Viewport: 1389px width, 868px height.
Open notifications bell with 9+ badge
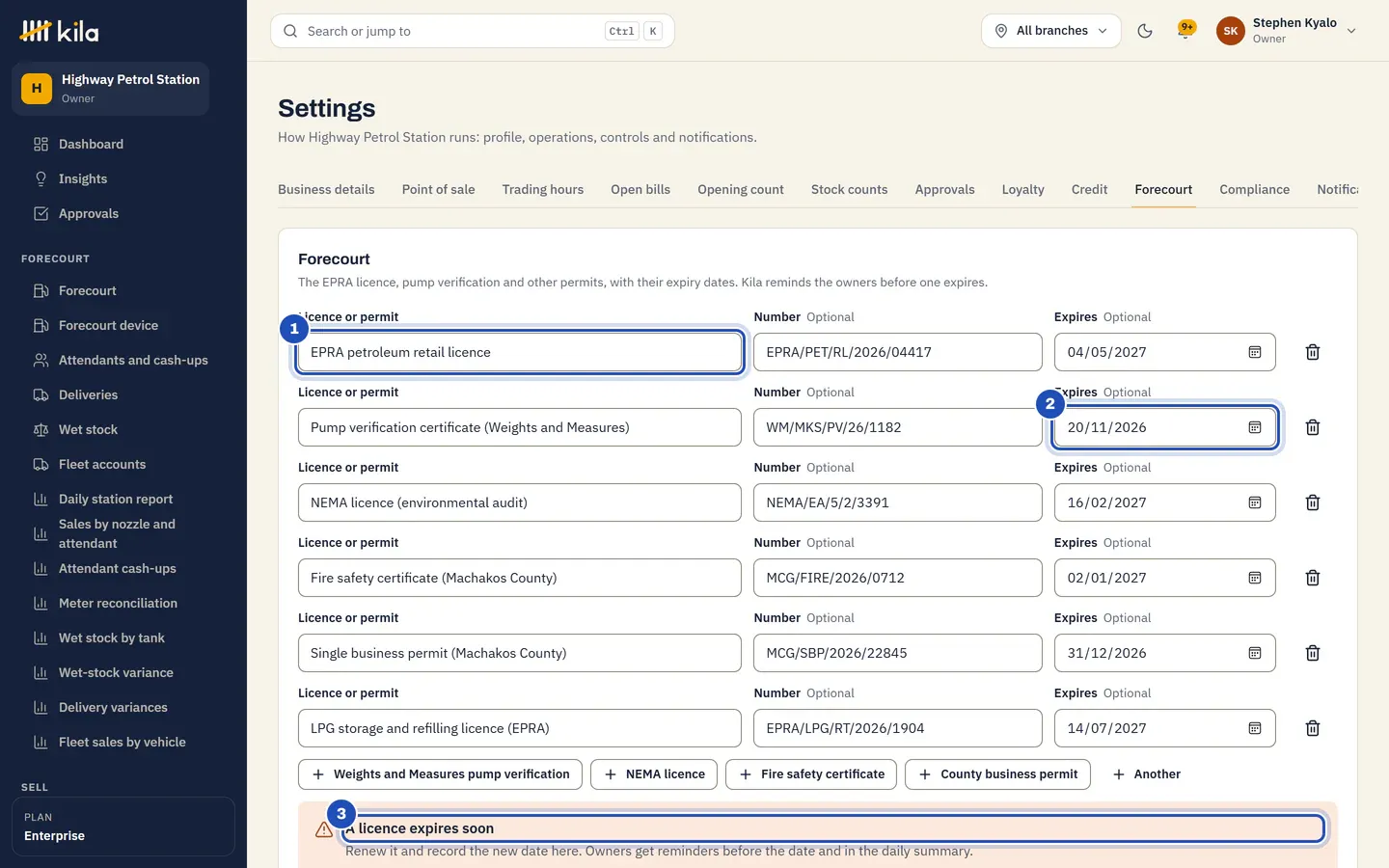click(1185, 31)
